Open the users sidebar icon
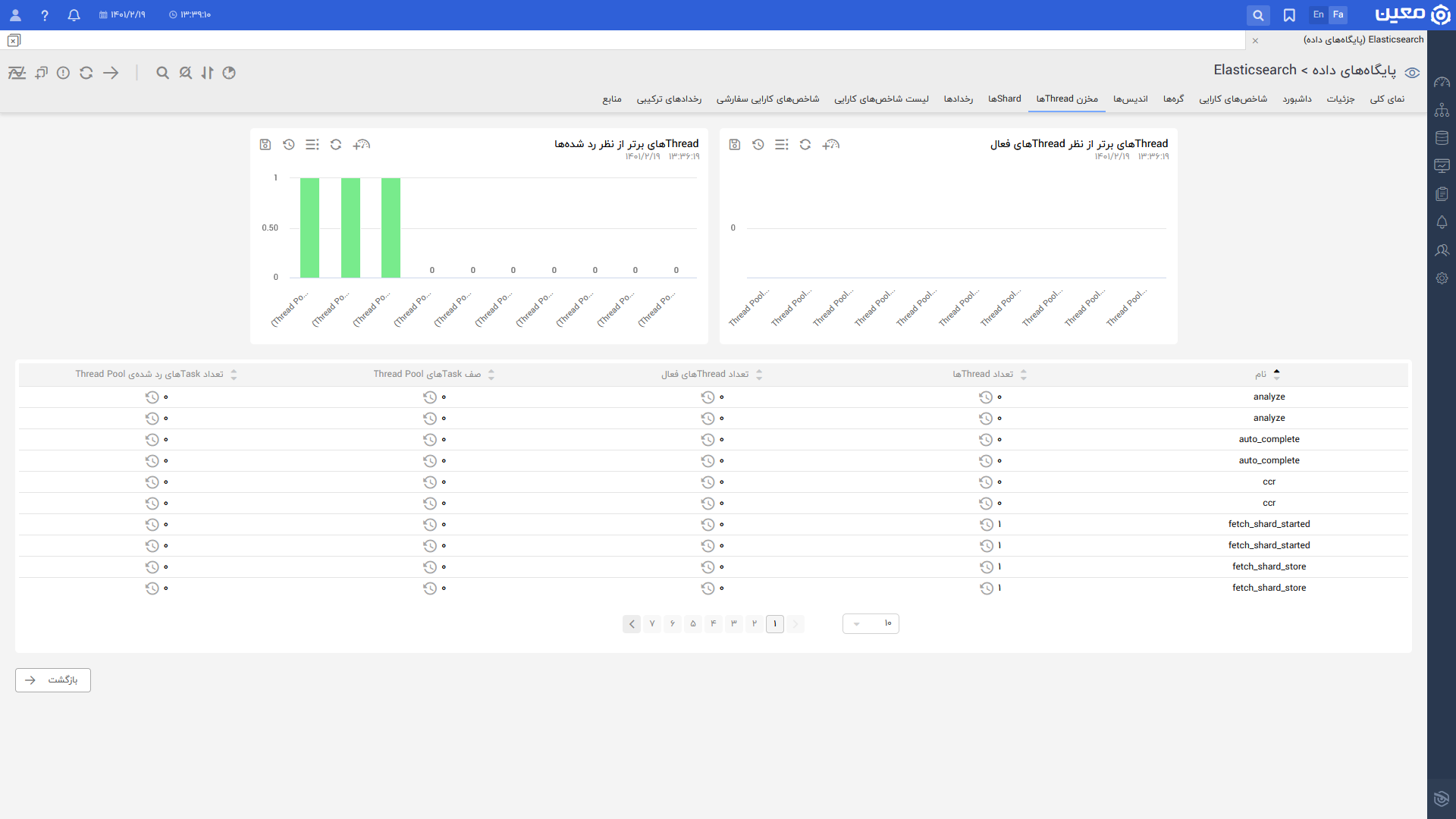The image size is (1456, 819). point(1442,250)
